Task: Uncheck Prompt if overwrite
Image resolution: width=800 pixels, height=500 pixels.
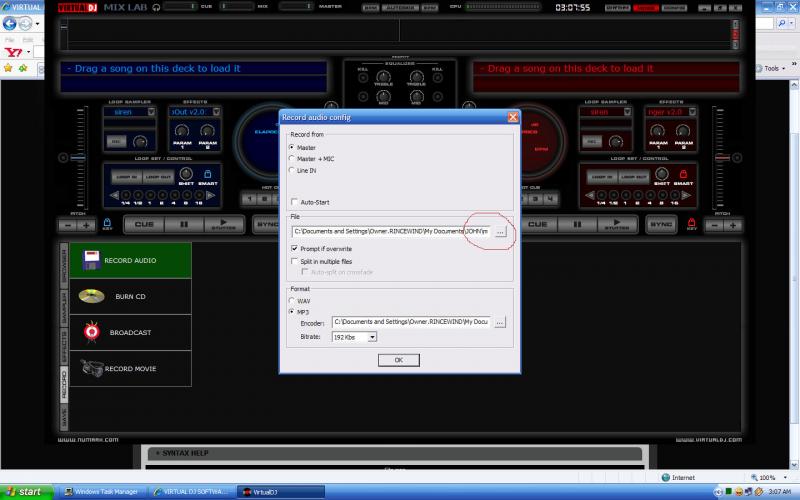Action: (x=294, y=248)
